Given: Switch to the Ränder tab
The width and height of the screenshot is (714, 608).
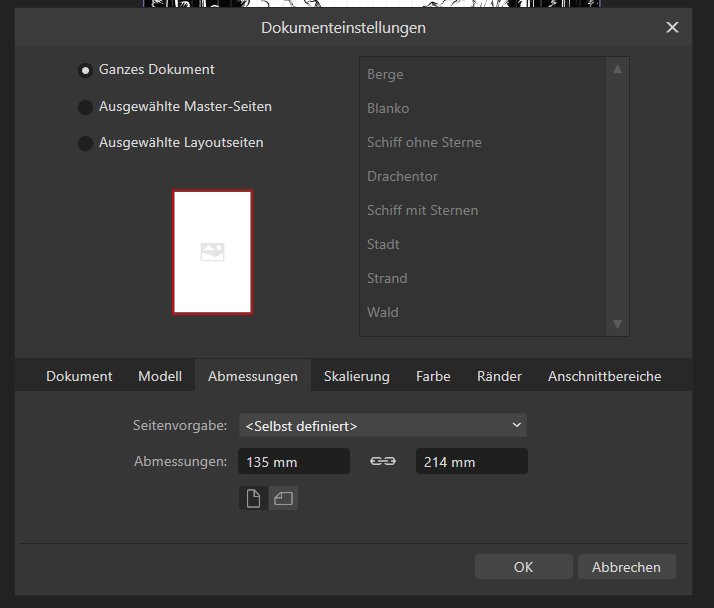Looking at the screenshot, I should (499, 376).
